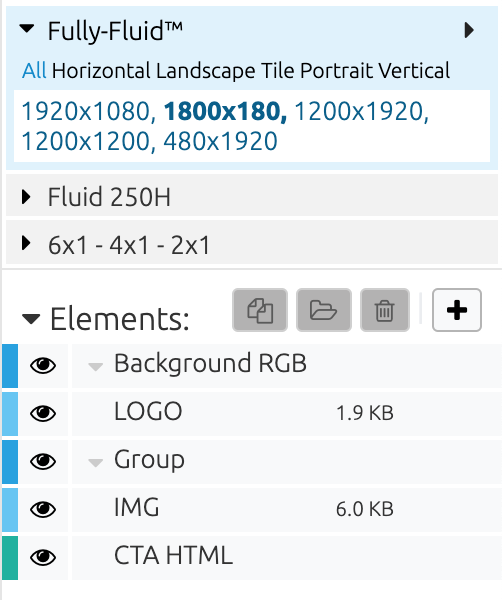The image size is (502, 600).
Task: Collapse the Fully-Fluid section
Action: click(27, 29)
